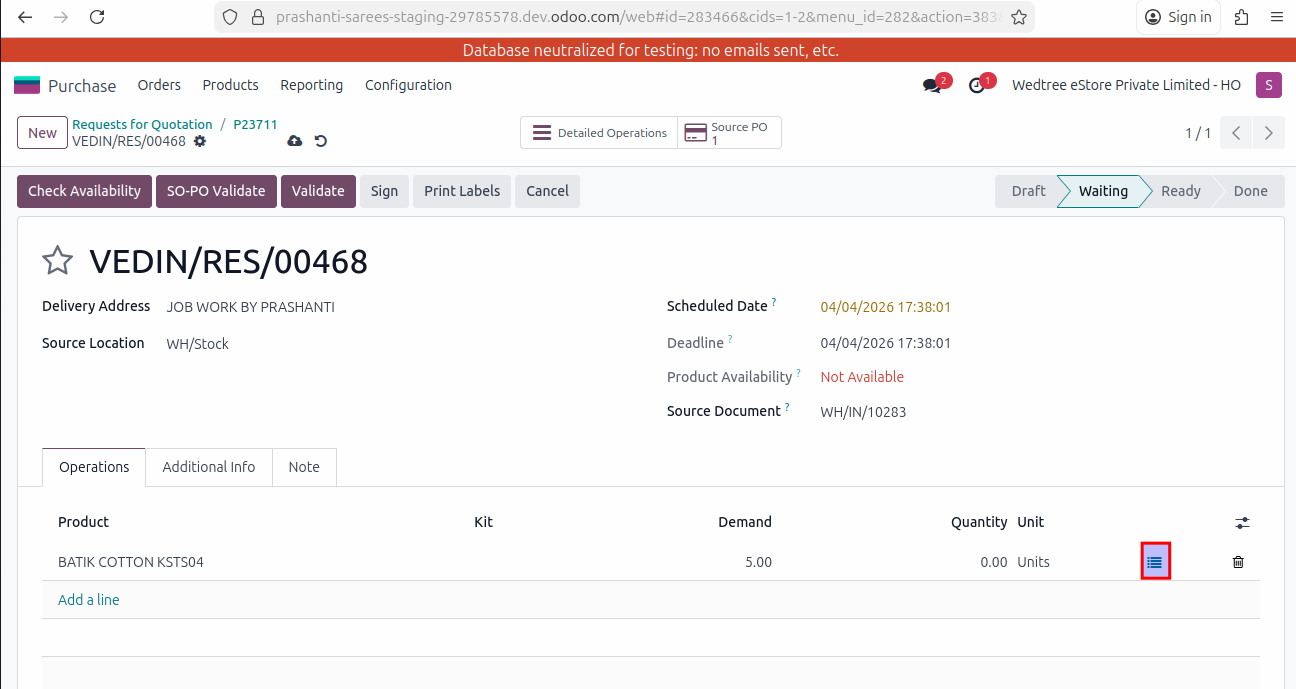Viewport: 1296px width, 689px height.
Task: Open the Products menu
Action: tap(230, 85)
